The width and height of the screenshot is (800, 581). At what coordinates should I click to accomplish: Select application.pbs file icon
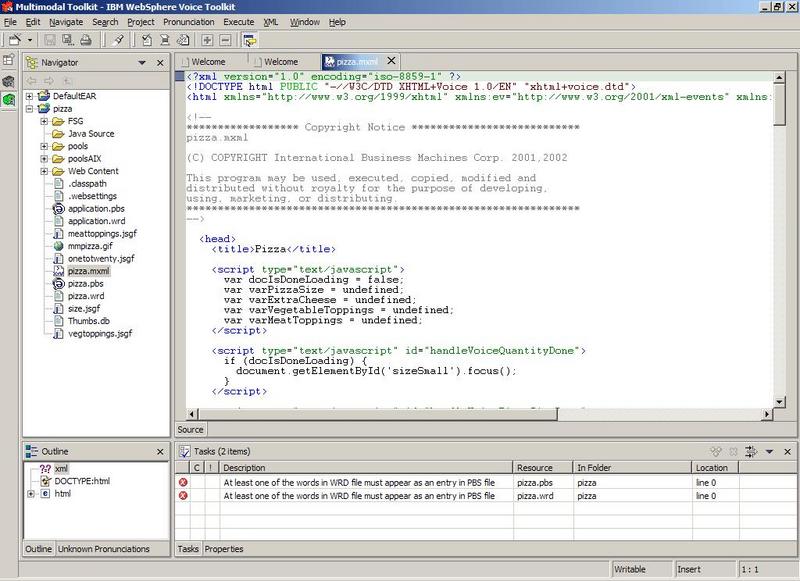[x=59, y=209]
